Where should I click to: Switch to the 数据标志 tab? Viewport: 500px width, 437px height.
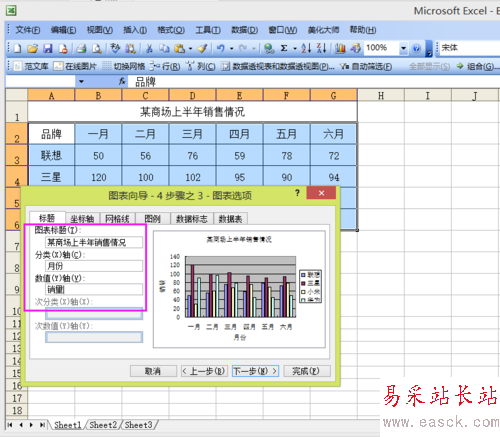point(192,219)
